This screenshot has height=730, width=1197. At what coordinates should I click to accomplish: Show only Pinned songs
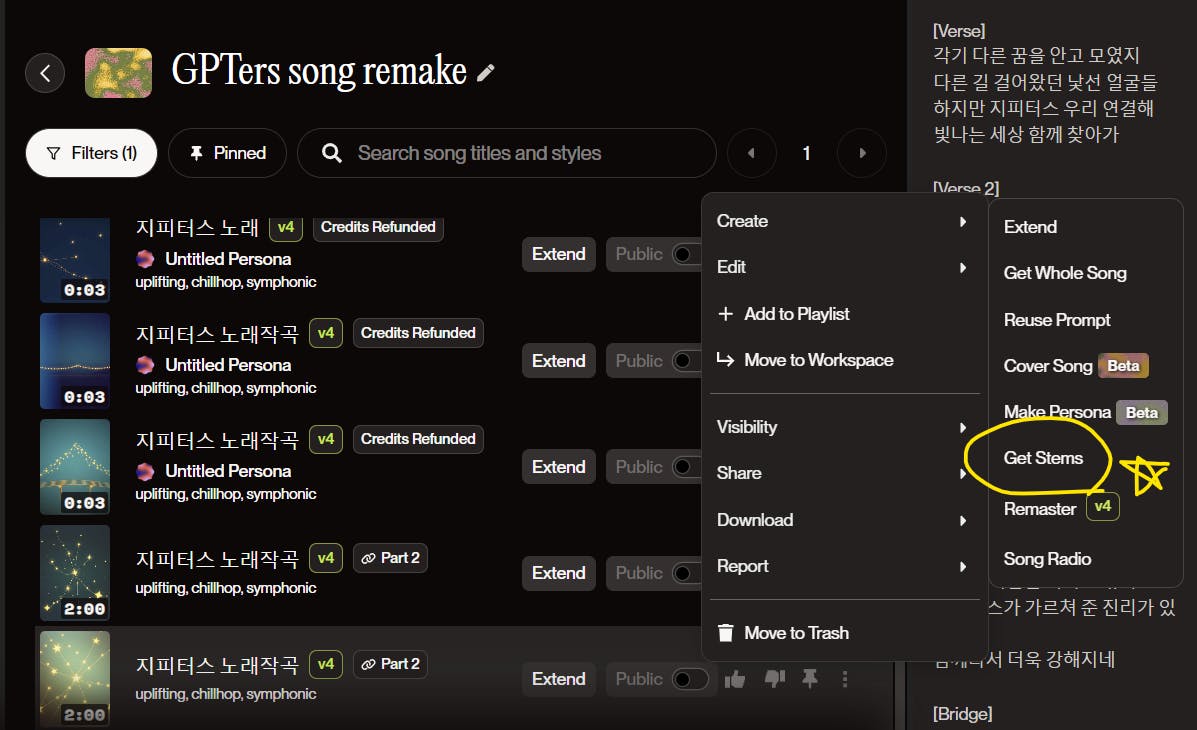tap(227, 153)
